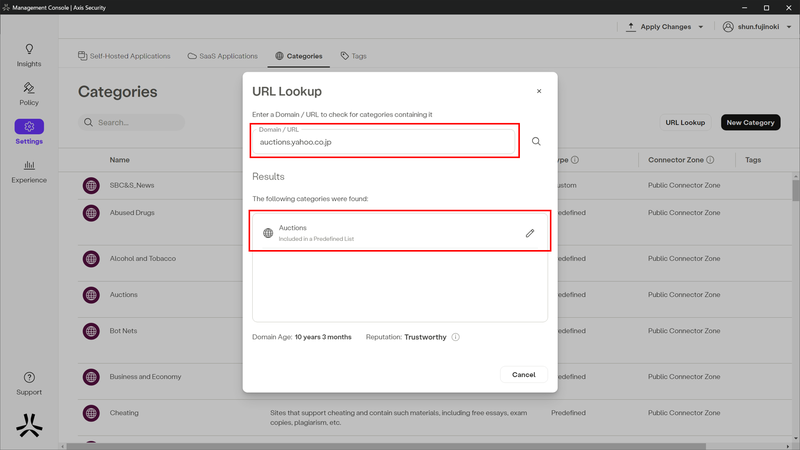Image resolution: width=800 pixels, height=450 pixels.
Task: Open the Policy sidebar section
Action: tap(29, 94)
